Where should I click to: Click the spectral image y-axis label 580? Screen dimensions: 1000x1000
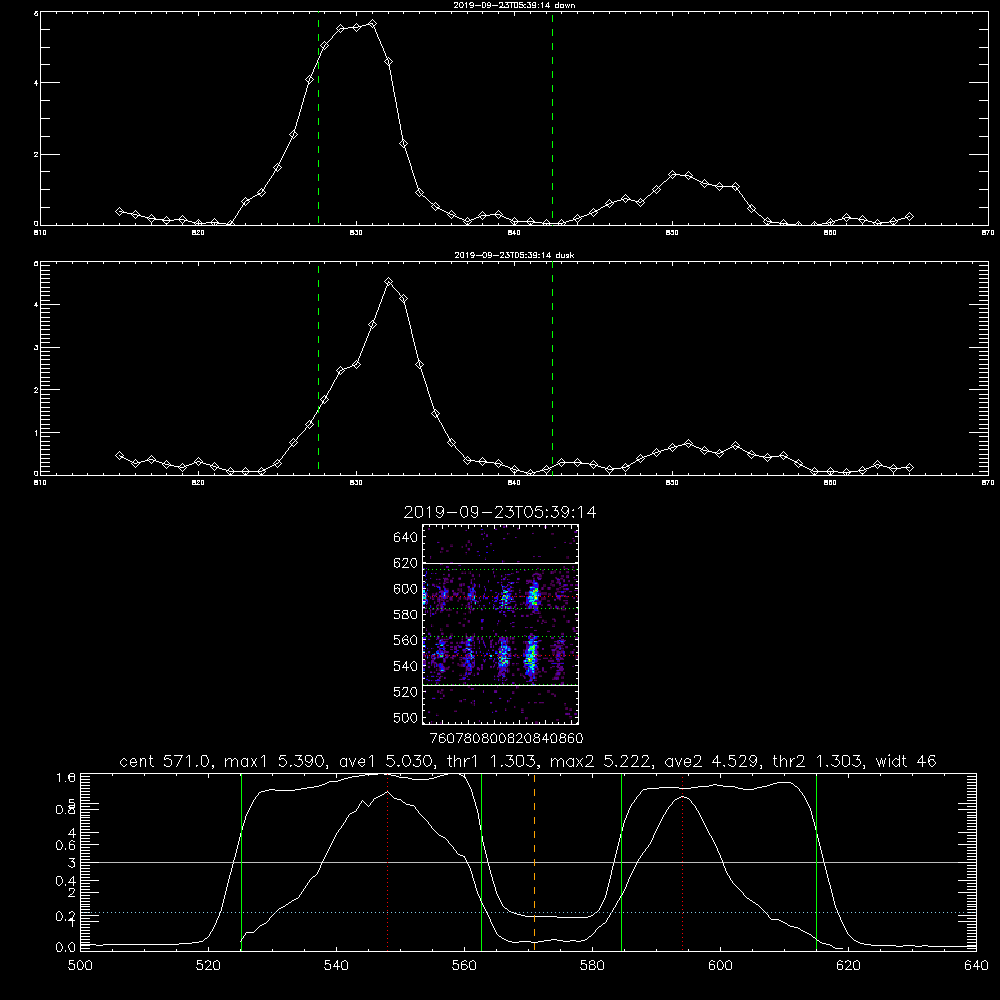[x=406, y=615]
